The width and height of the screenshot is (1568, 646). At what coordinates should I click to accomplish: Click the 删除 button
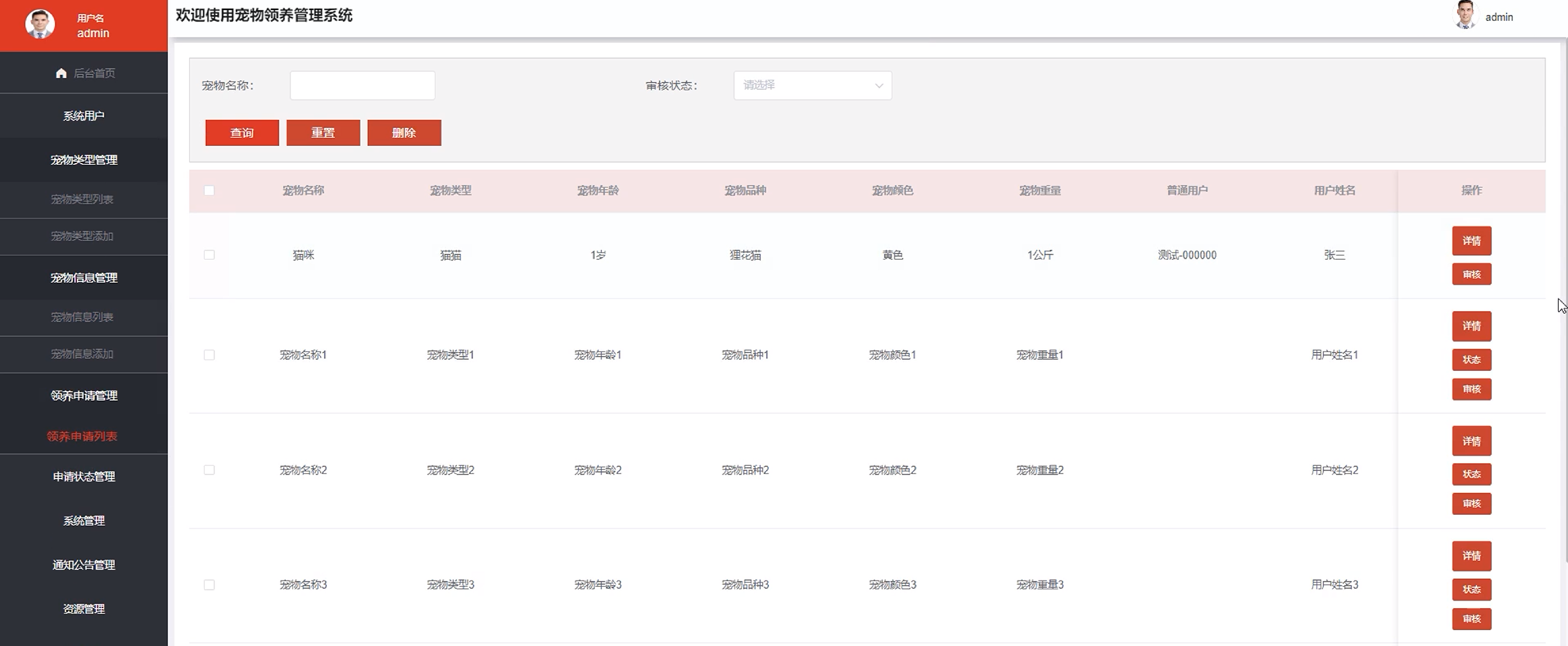(x=403, y=133)
